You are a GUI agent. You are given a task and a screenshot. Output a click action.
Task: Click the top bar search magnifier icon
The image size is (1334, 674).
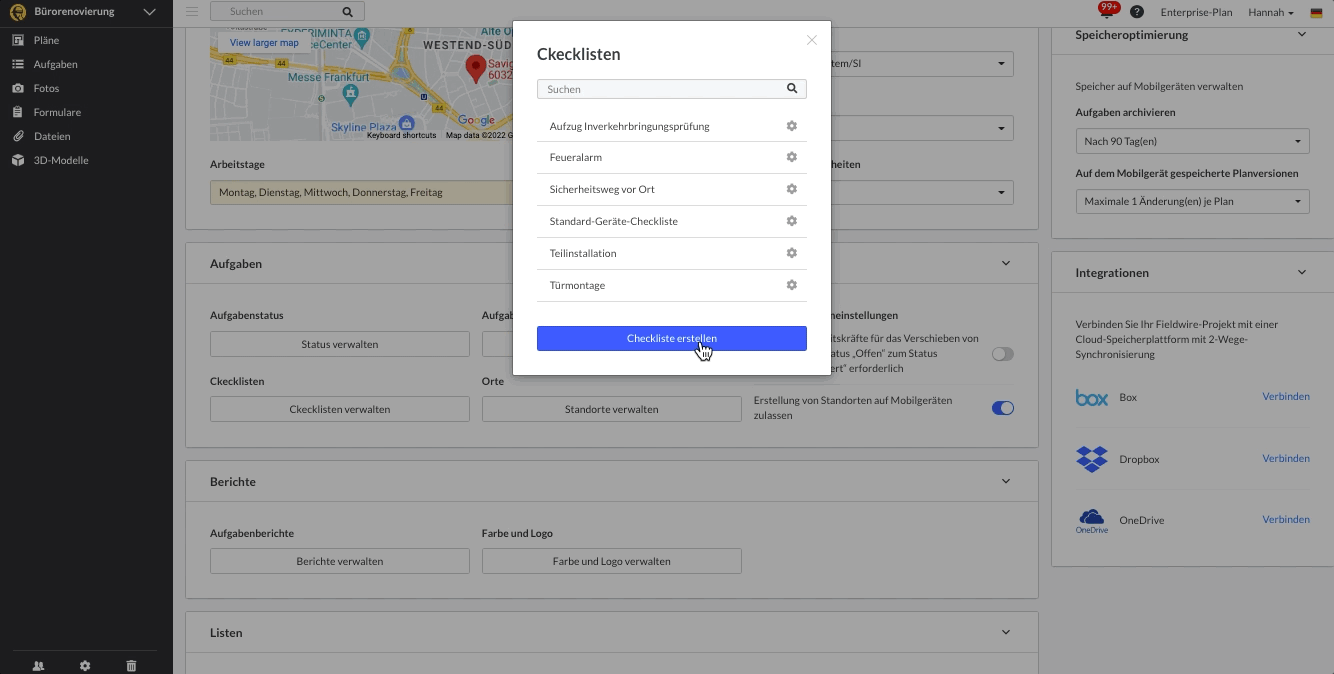[x=348, y=12]
